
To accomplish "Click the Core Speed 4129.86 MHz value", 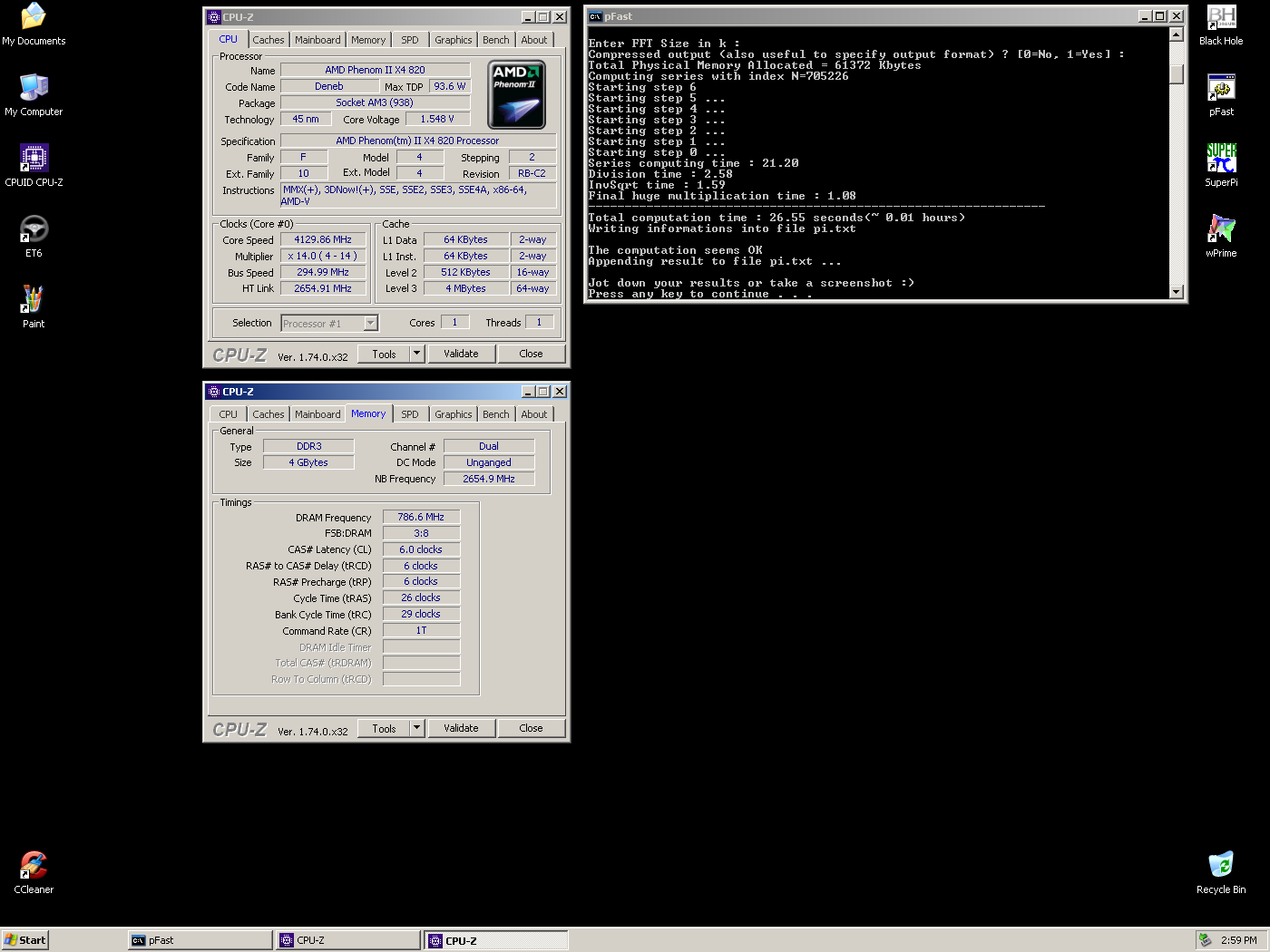I will click(x=323, y=239).
